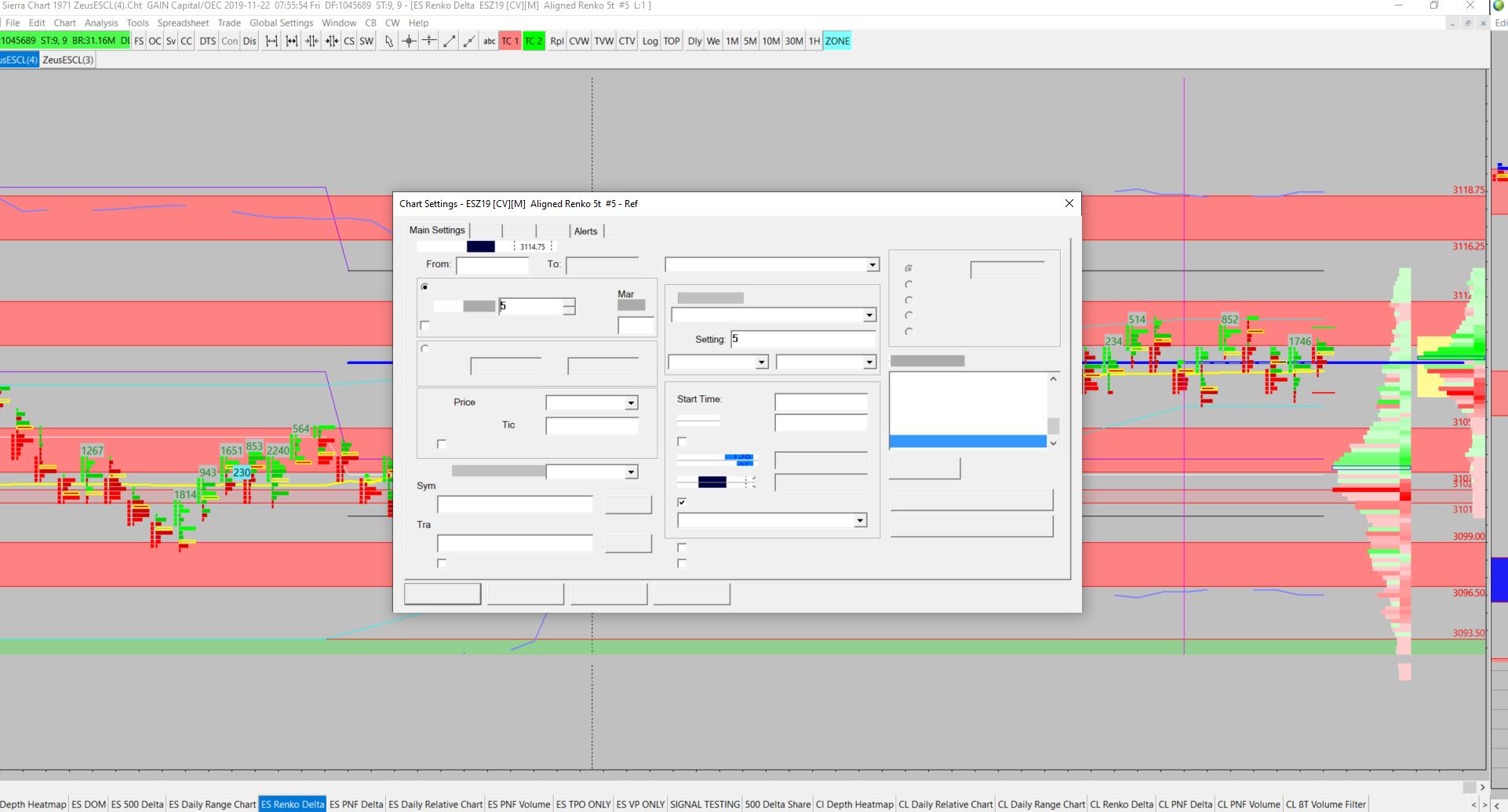
Task: Click the Start Time input field
Action: (821, 402)
